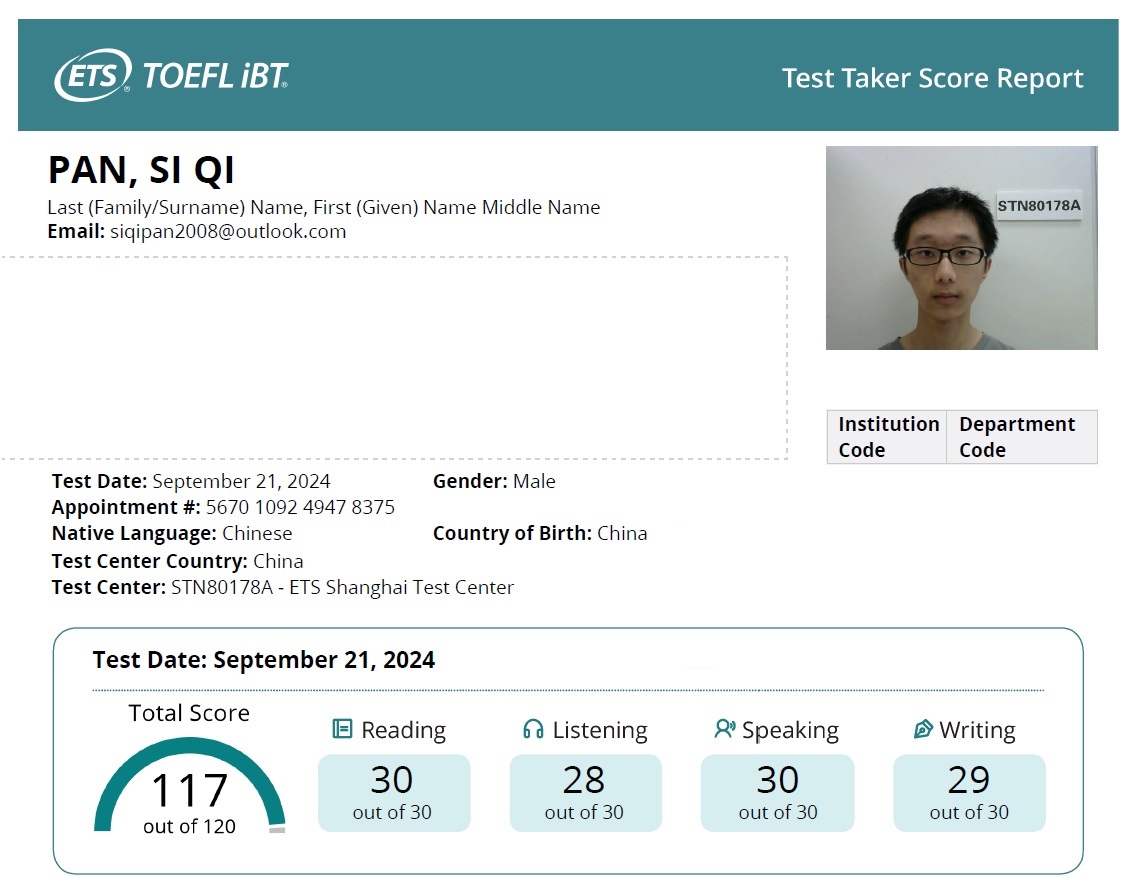This screenshot has height=886, width=1128.
Task: Click the Gender: Male field
Action: click(494, 481)
